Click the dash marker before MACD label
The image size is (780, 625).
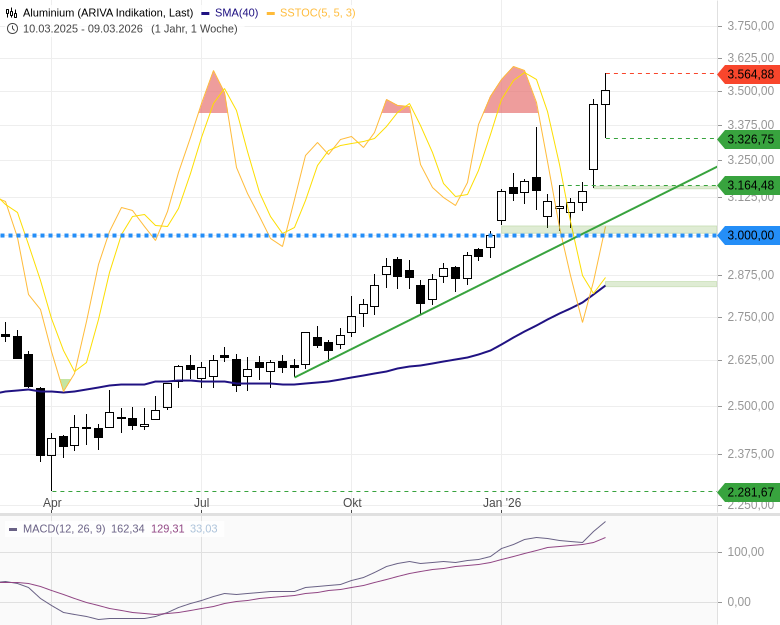point(12,529)
